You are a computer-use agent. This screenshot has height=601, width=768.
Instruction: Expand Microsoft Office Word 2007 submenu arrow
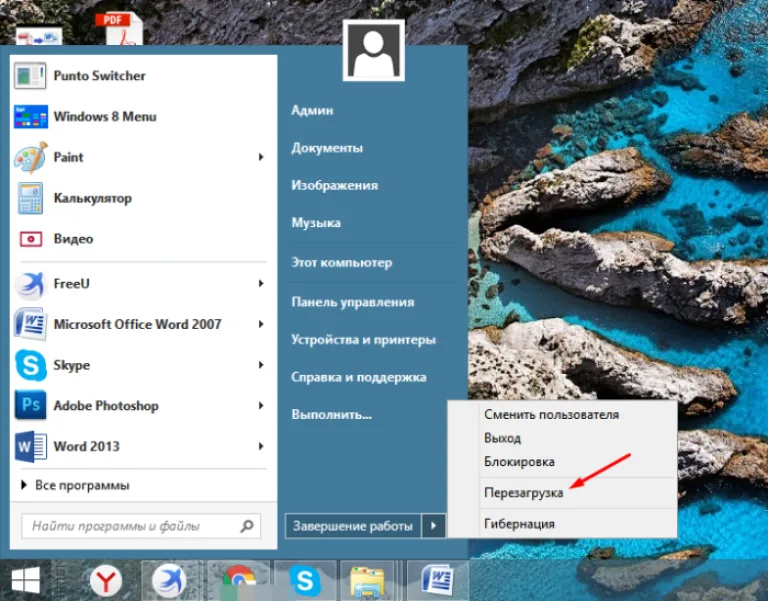(261, 324)
